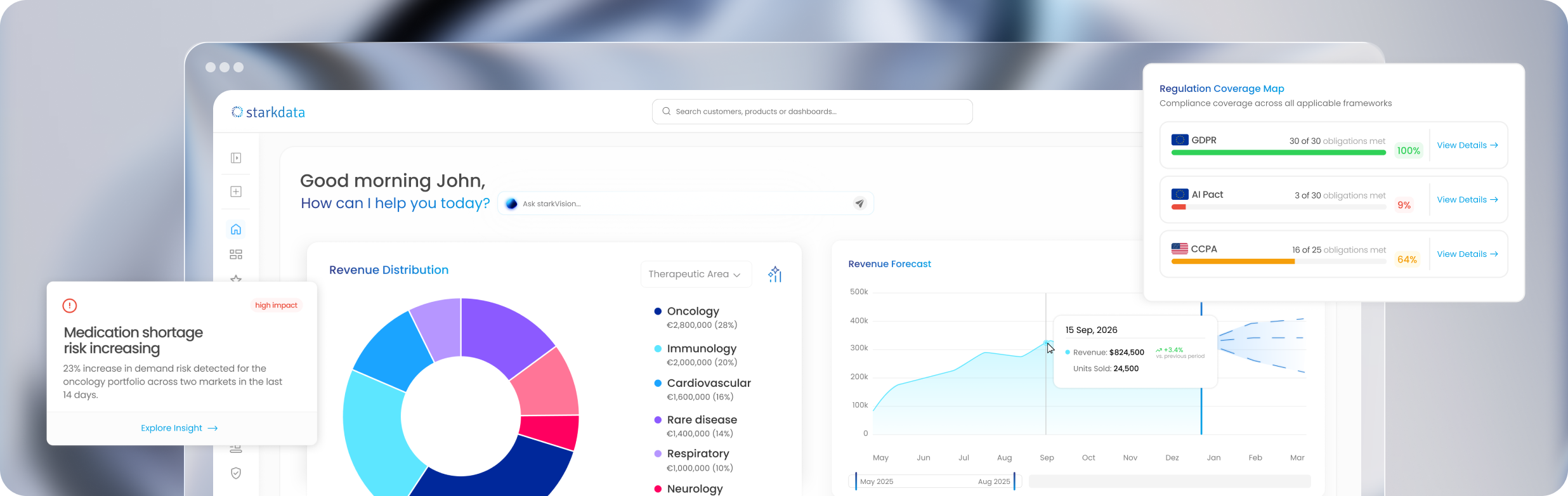Select the Rare disease legend label
The width and height of the screenshot is (1568, 496).
[x=702, y=420]
